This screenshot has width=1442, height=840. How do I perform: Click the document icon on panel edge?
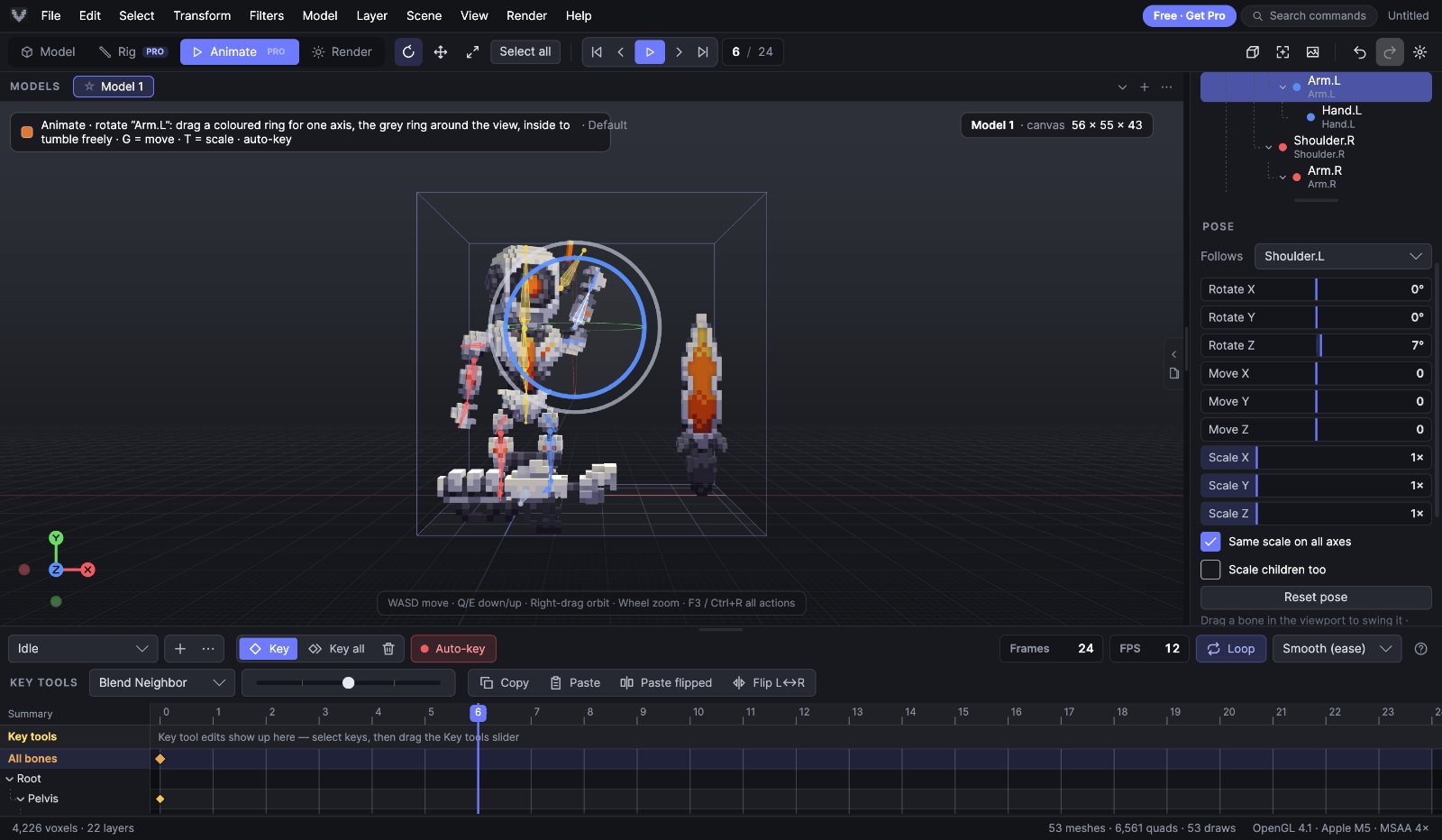click(x=1173, y=373)
